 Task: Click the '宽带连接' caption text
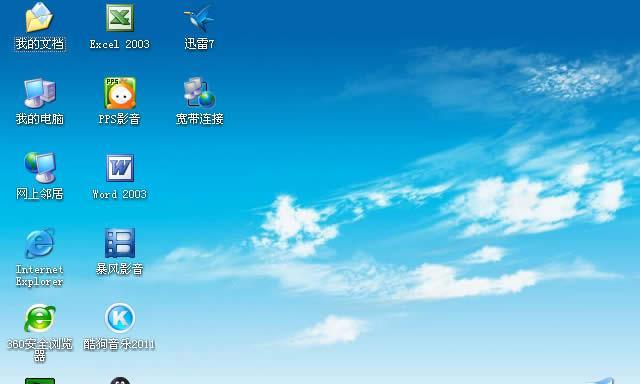(x=200, y=119)
